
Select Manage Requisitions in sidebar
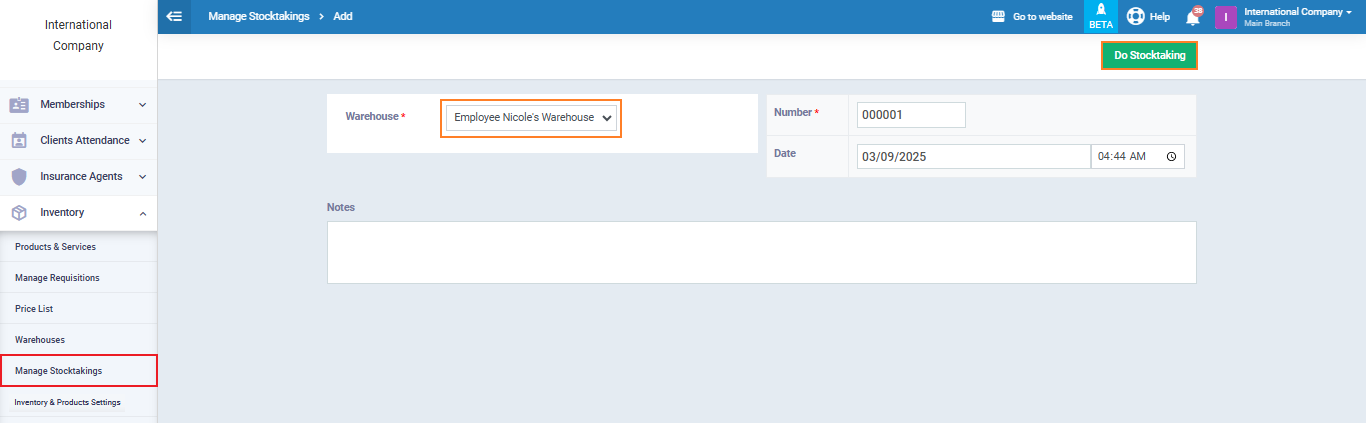coord(57,277)
